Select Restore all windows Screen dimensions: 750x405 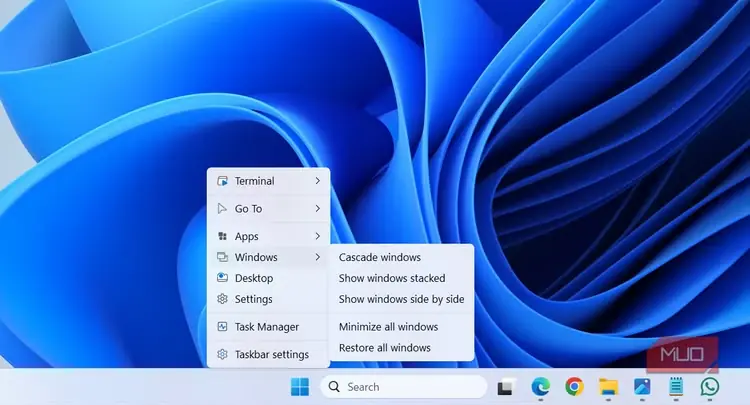(402, 348)
